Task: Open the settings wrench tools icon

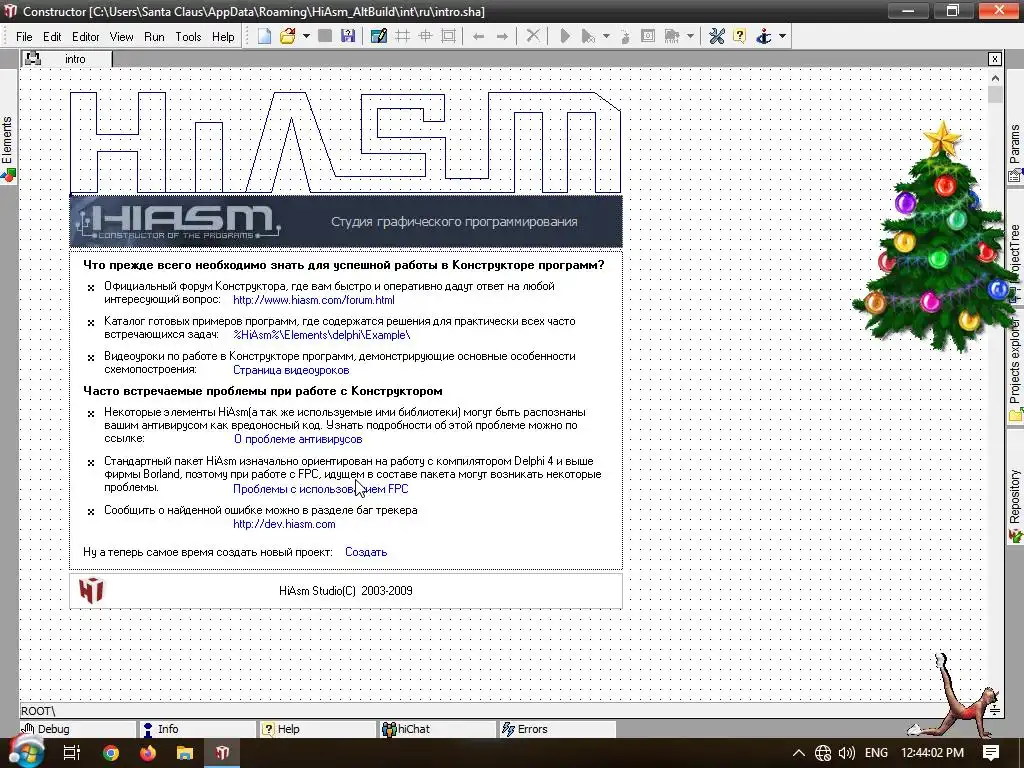Action: coord(716,37)
